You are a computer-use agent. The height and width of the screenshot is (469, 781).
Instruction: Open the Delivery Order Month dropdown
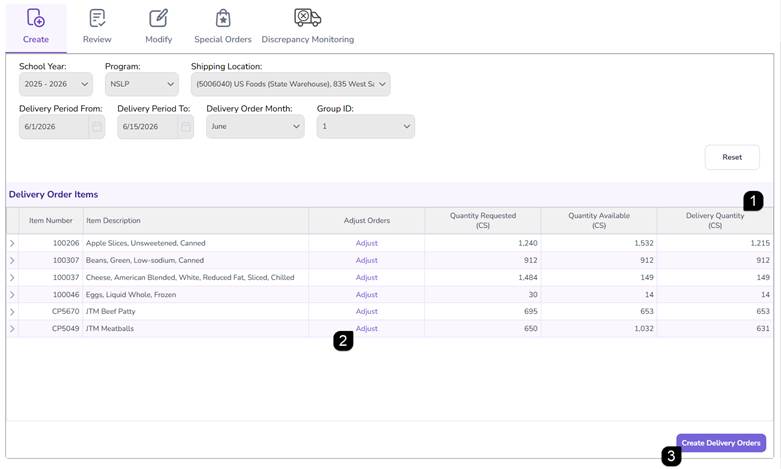point(255,126)
